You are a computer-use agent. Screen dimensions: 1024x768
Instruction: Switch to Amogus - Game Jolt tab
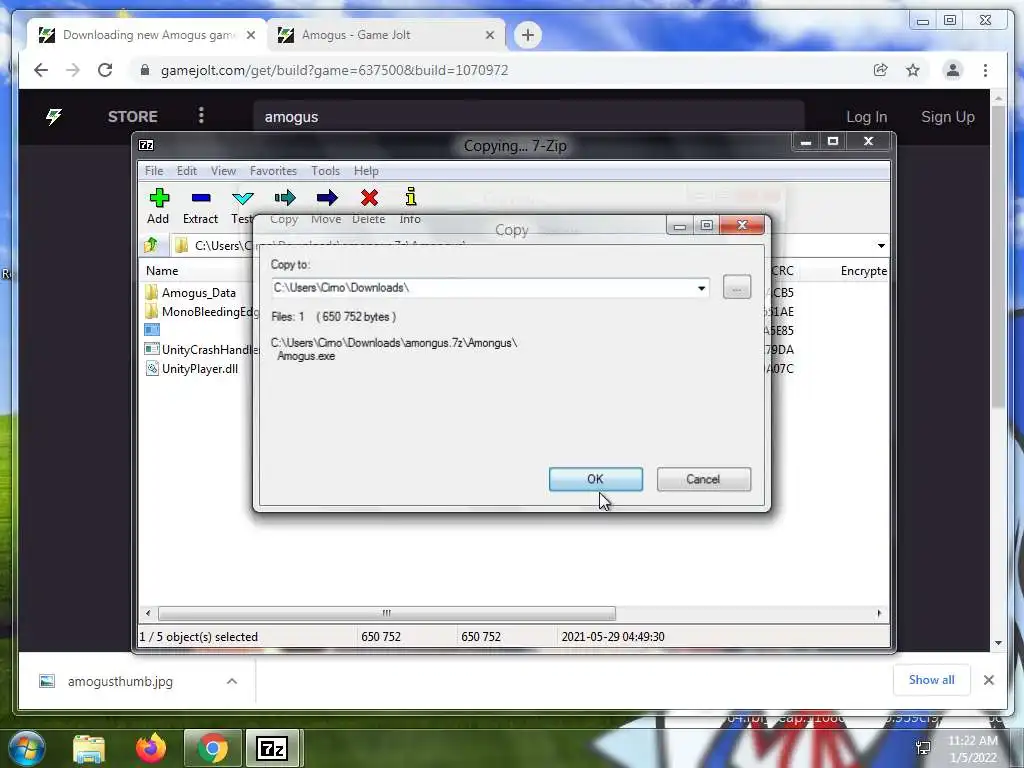[x=385, y=35]
